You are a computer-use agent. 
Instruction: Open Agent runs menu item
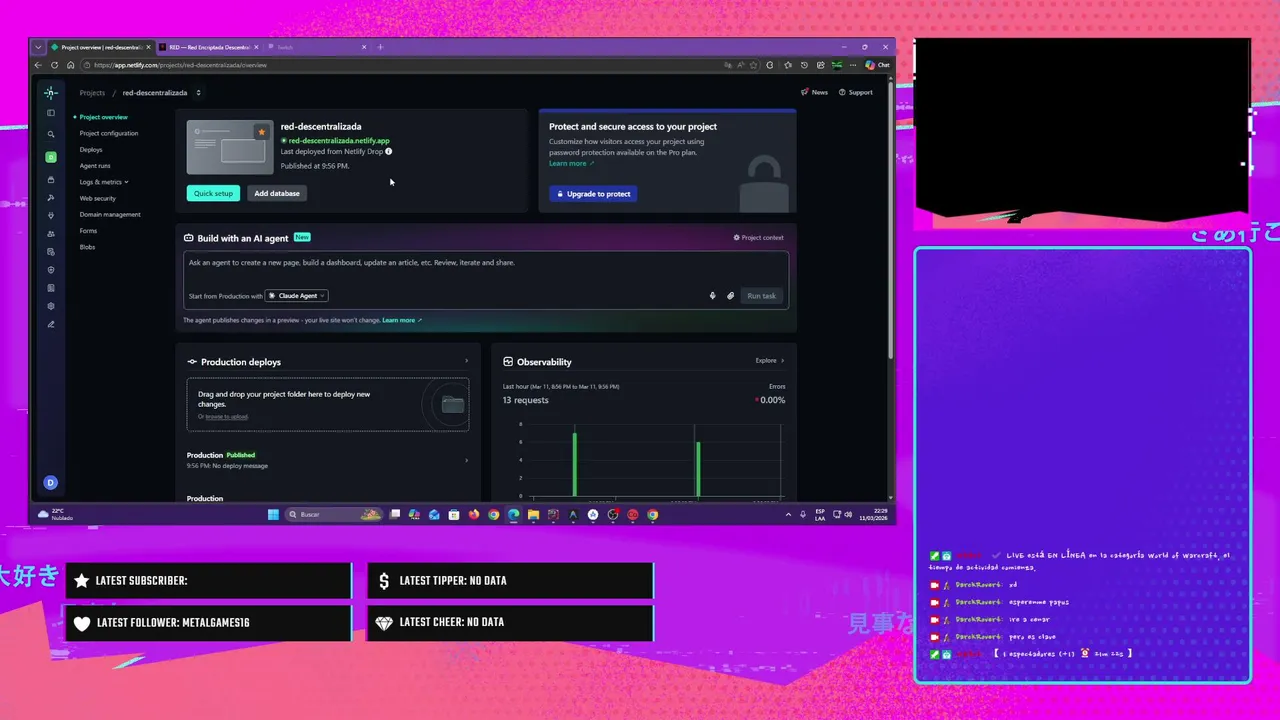[95, 166]
